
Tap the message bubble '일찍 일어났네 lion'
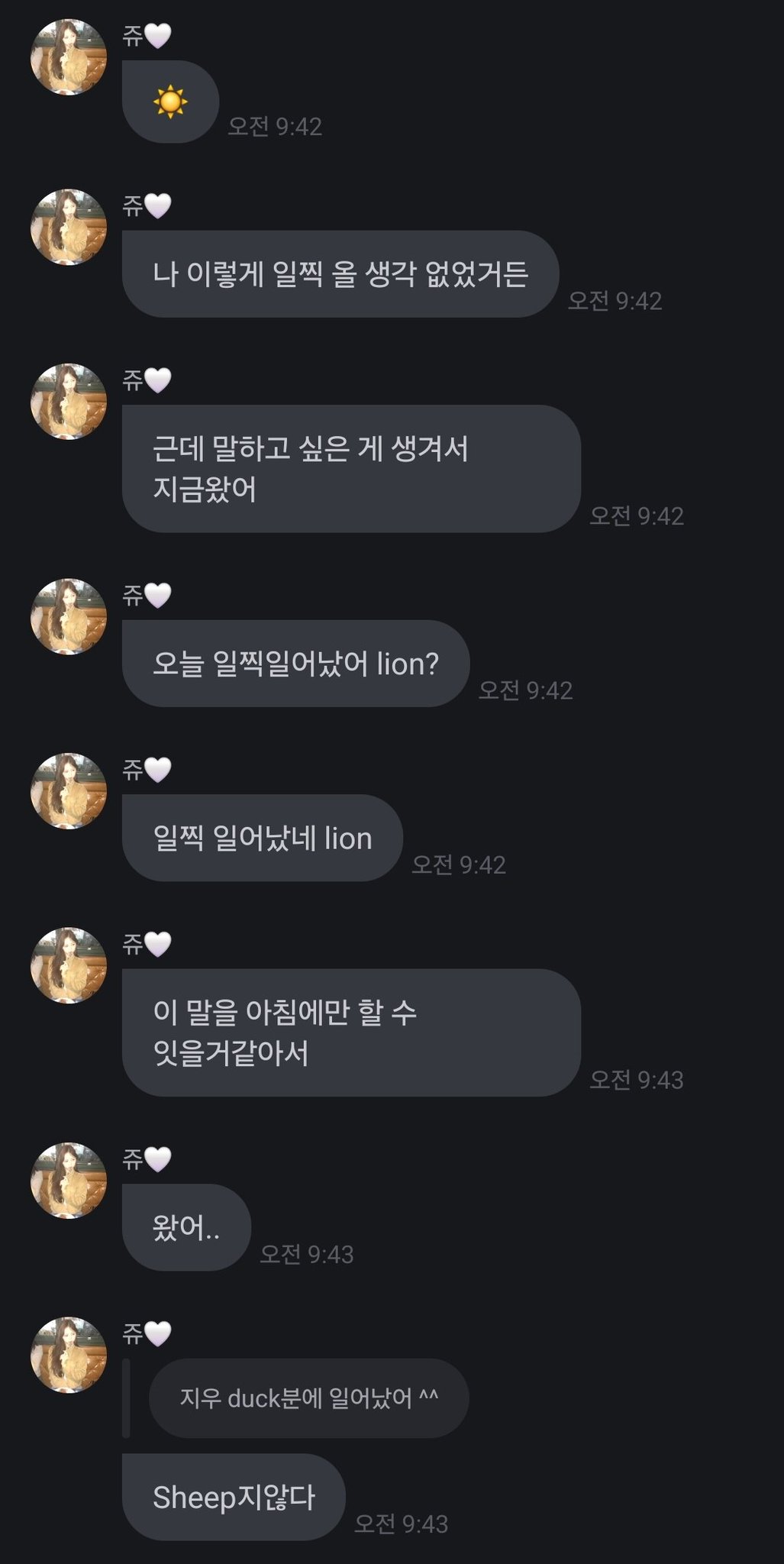click(263, 838)
